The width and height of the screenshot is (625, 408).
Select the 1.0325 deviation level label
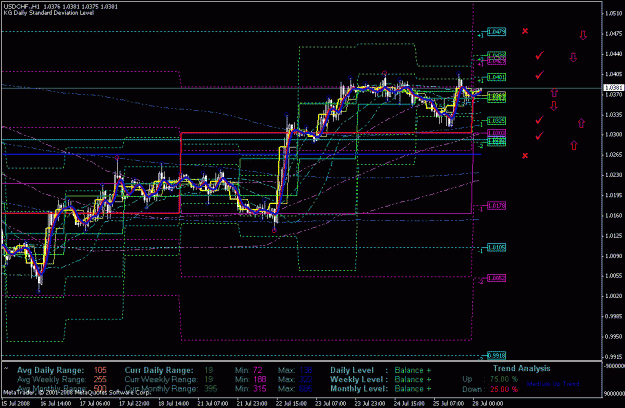pos(496,121)
